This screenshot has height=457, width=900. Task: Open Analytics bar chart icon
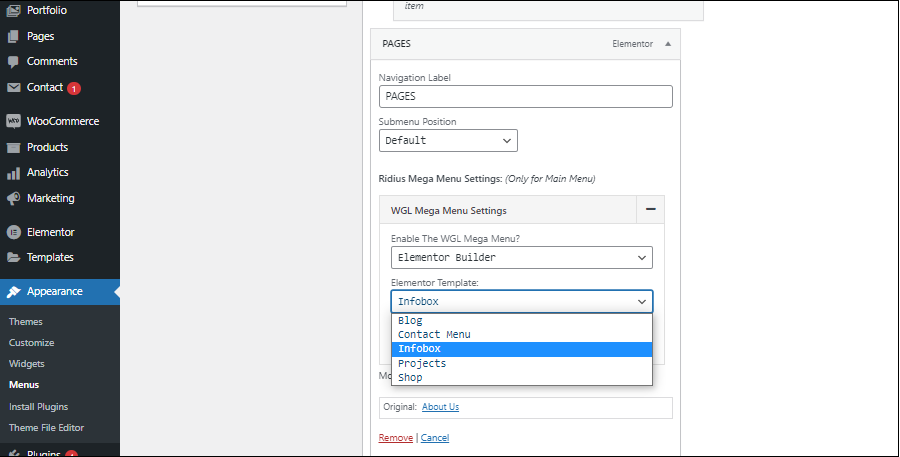tap(13, 173)
